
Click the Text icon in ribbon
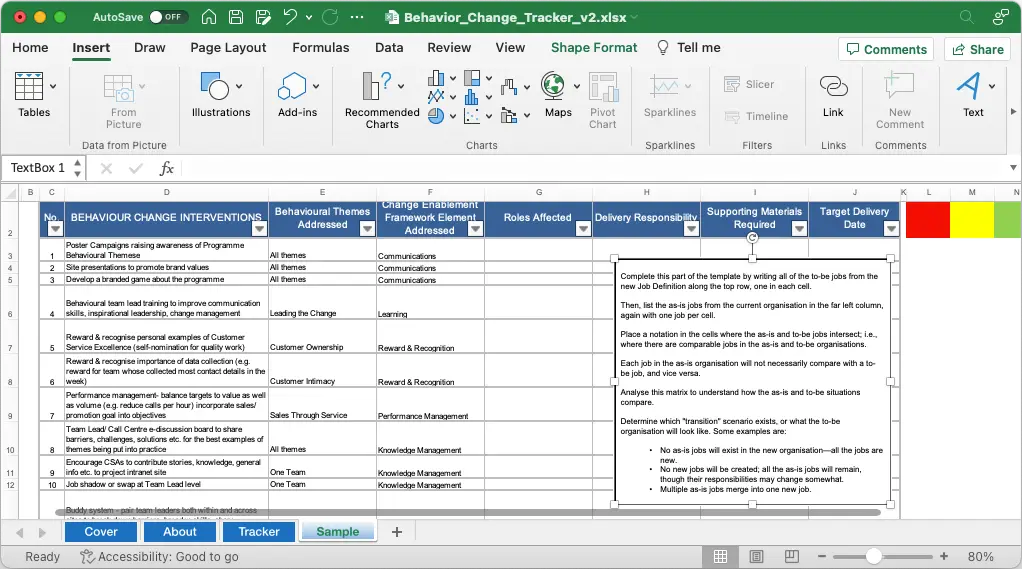[x=968, y=85]
